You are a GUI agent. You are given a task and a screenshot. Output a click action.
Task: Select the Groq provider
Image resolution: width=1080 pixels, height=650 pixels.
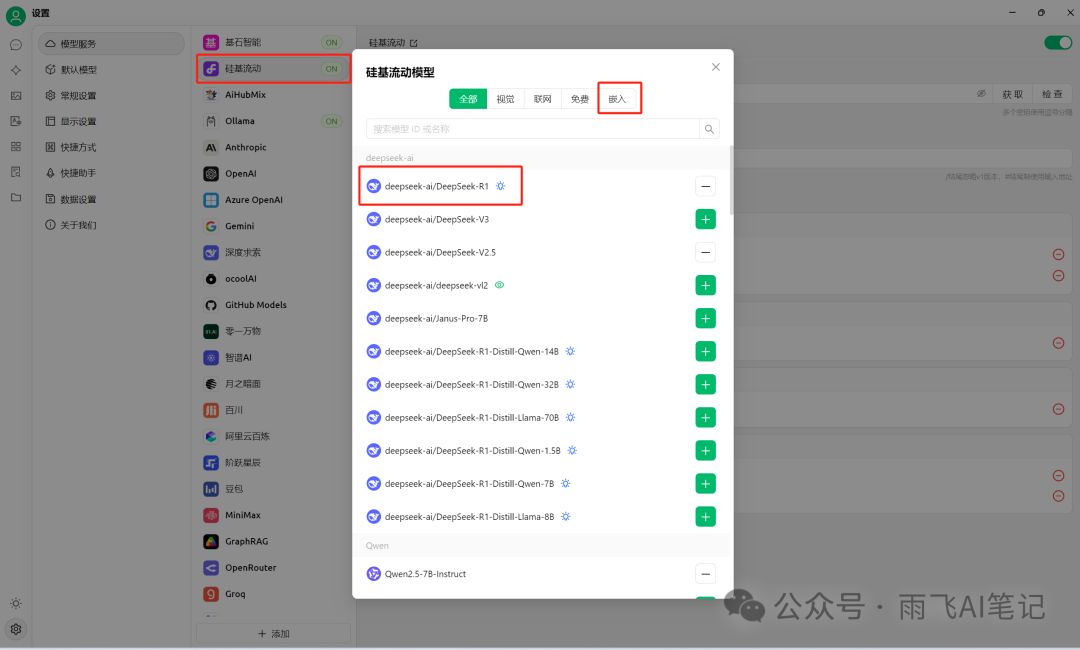coord(273,594)
